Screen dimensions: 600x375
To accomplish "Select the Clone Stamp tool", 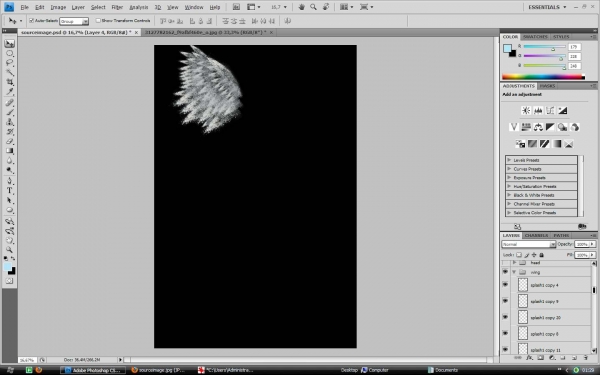I will (10, 122).
